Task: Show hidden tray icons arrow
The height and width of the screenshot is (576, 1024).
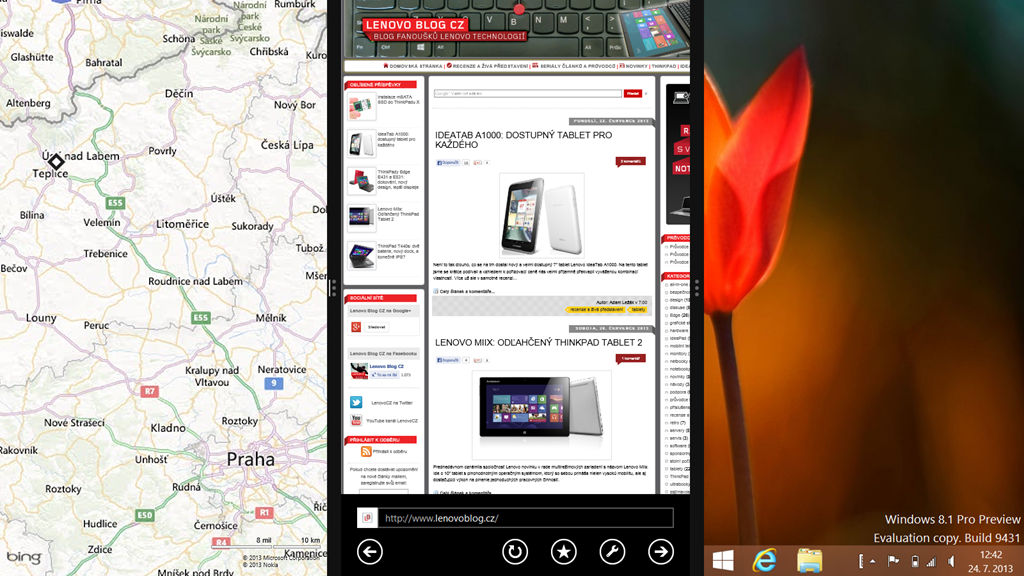Action: click(x=872, y=562)
